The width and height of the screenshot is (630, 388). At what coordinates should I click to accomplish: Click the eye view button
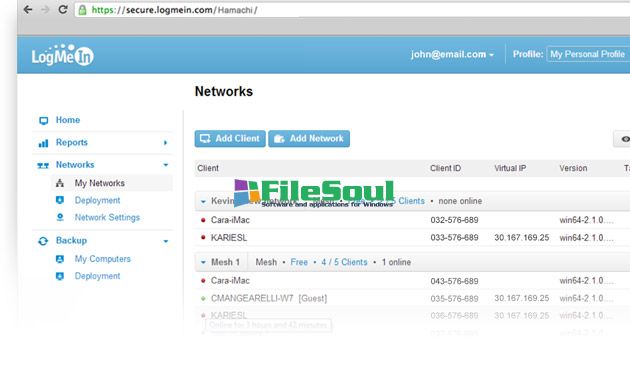622,139
